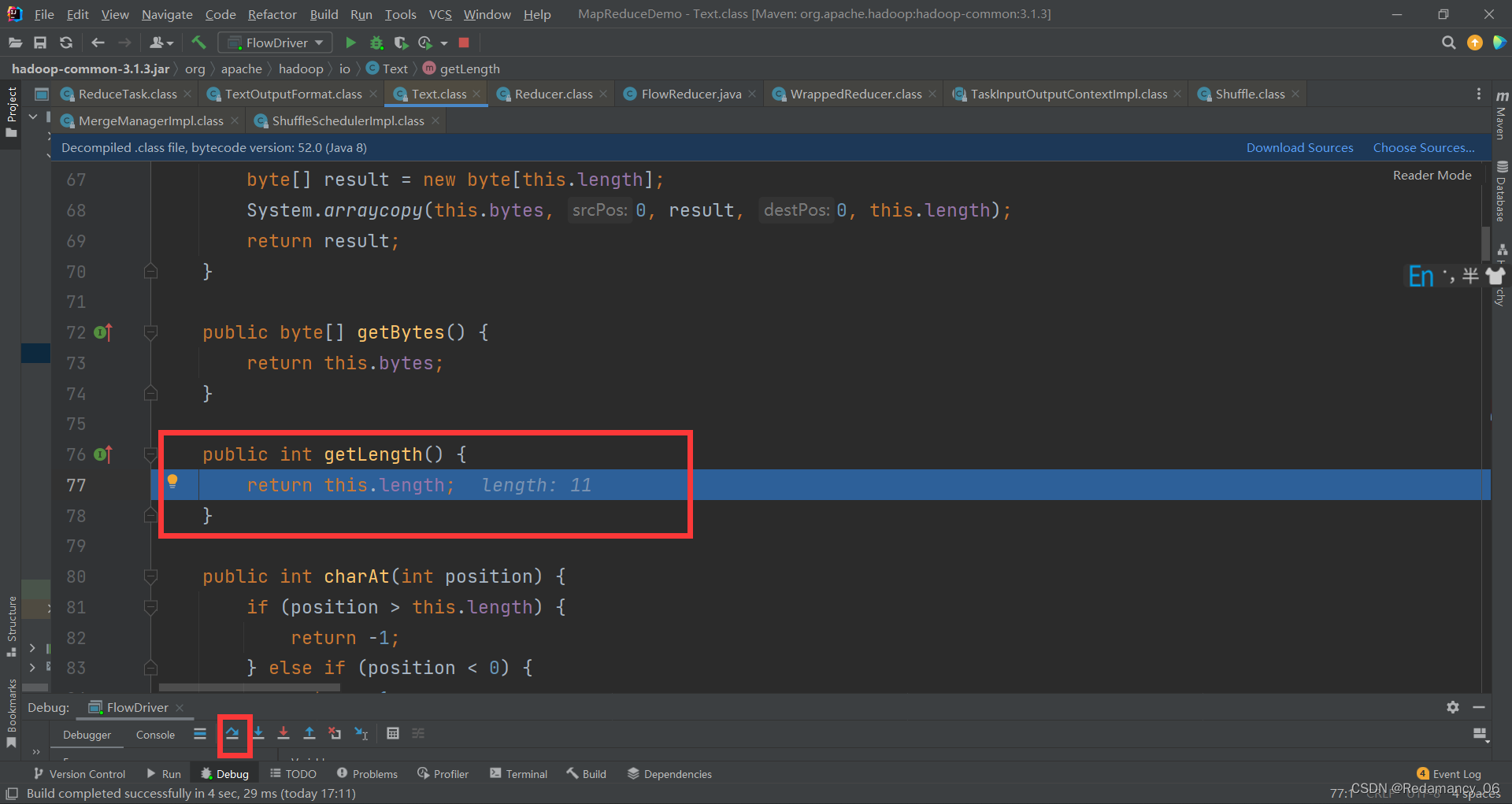
Task: Stop the process with the red square
Action: pos(464,43)
